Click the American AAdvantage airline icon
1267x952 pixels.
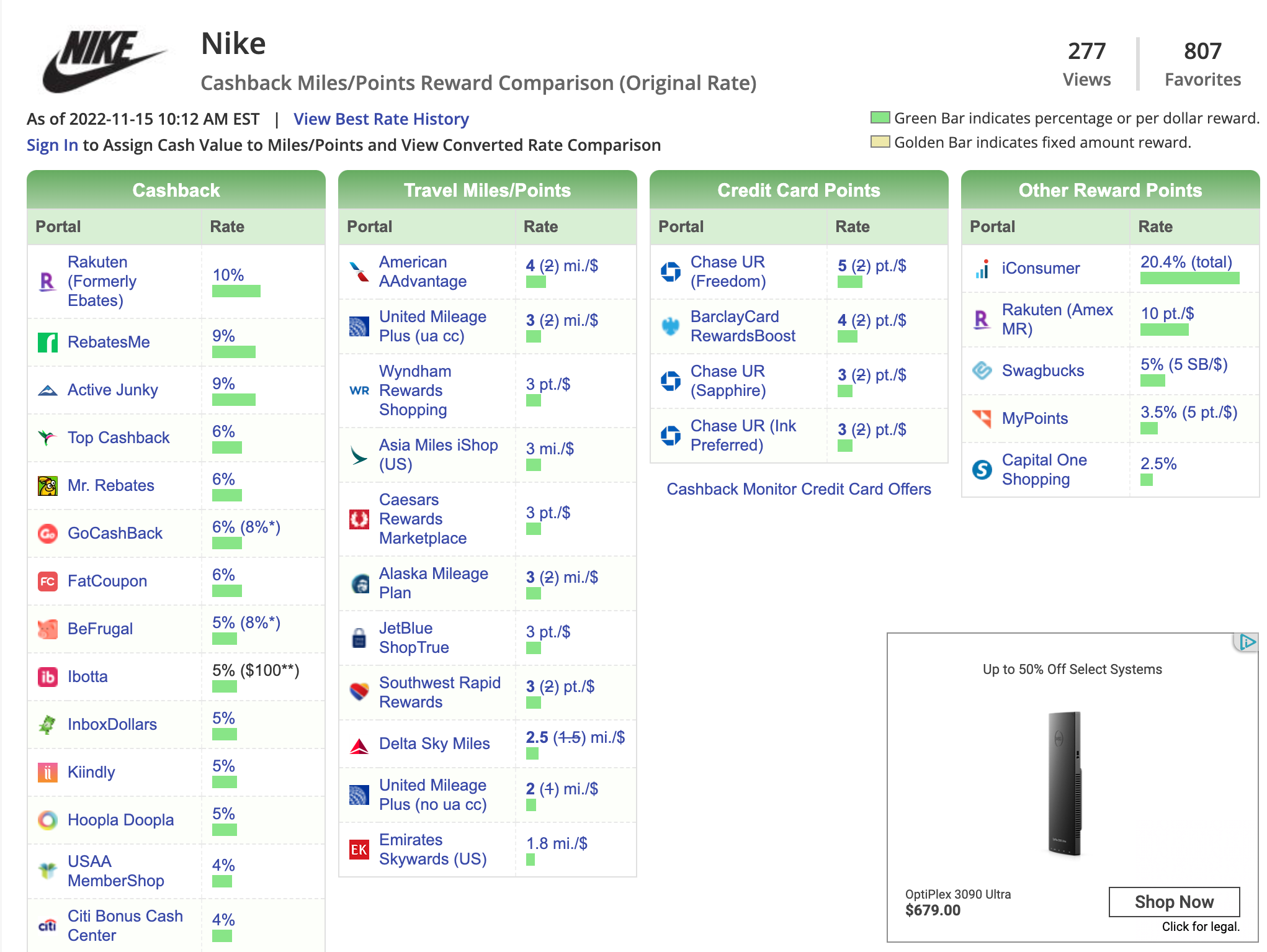[x=359, y=272]
